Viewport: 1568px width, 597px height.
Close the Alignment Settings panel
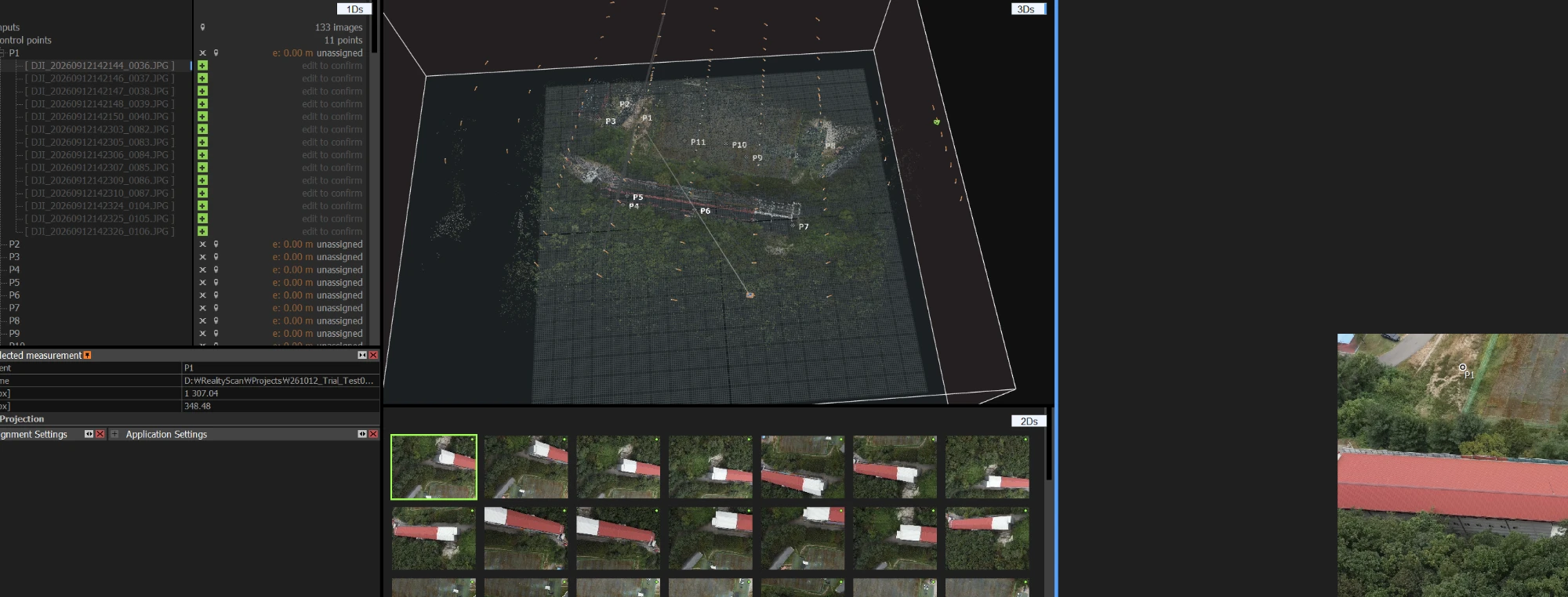coord(100,434)
